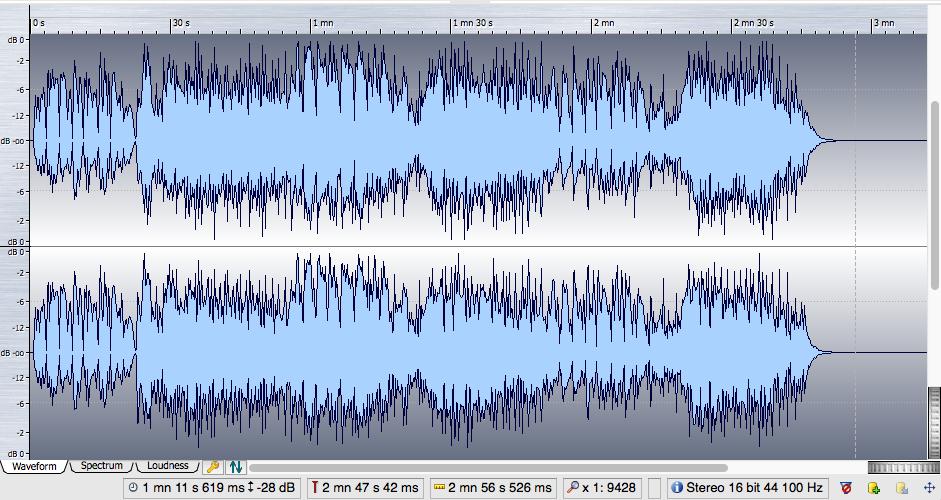Click the key icon beside Loudness tab
Image resolution: width=941 pixels, height=500 pixels.
pyautogui.click(x=213, y=466)
